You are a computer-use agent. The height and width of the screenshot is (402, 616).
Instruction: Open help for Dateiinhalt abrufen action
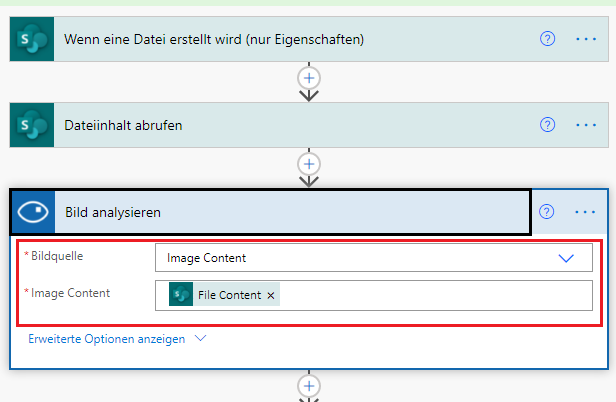[547, 125]
